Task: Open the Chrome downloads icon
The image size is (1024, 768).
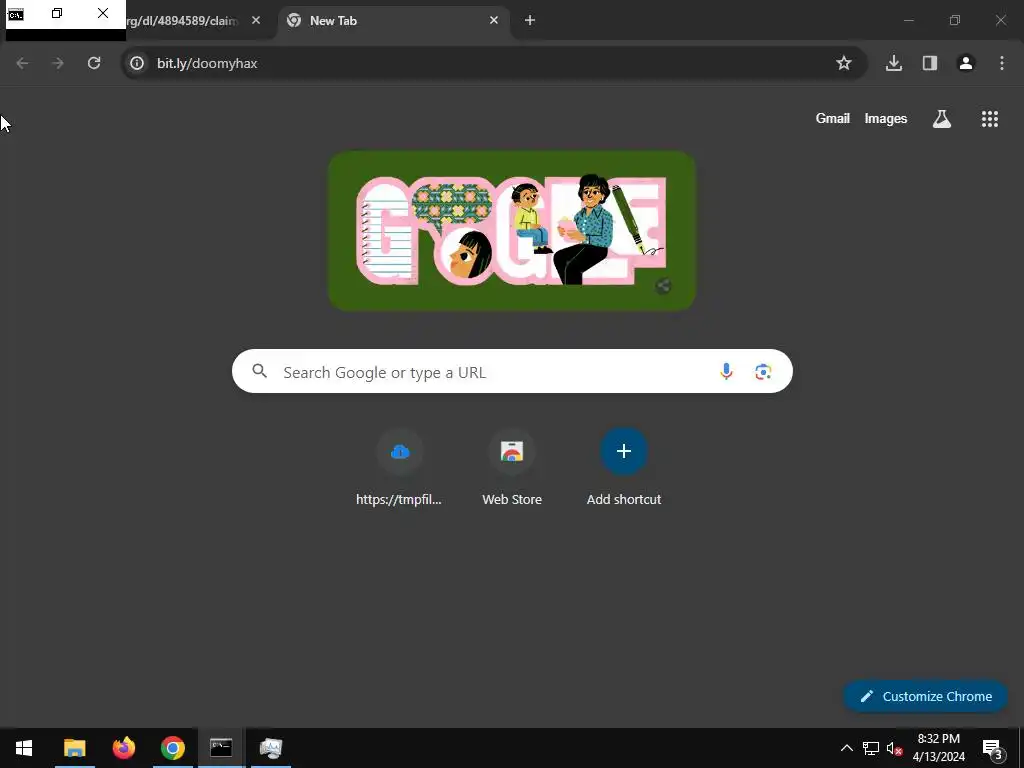Action: click(x=894, y=63)
